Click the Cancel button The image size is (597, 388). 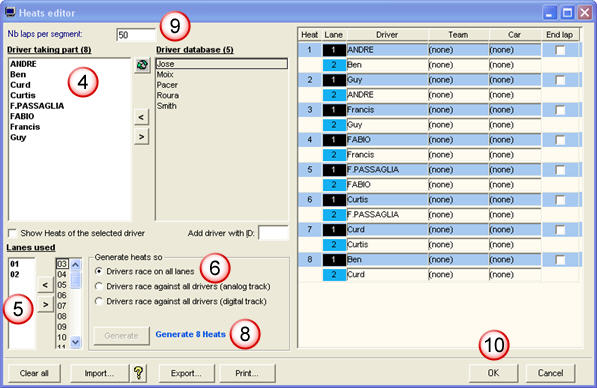550,373
